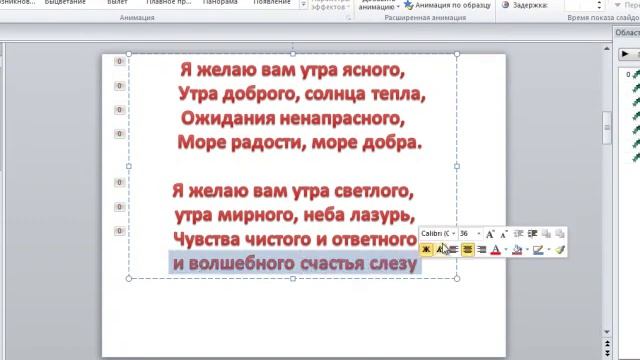Select animation marker beside 'Море радости, море добра'
Image resolution: width=640 pixels, height=360 pixels.
coord(119,134)
